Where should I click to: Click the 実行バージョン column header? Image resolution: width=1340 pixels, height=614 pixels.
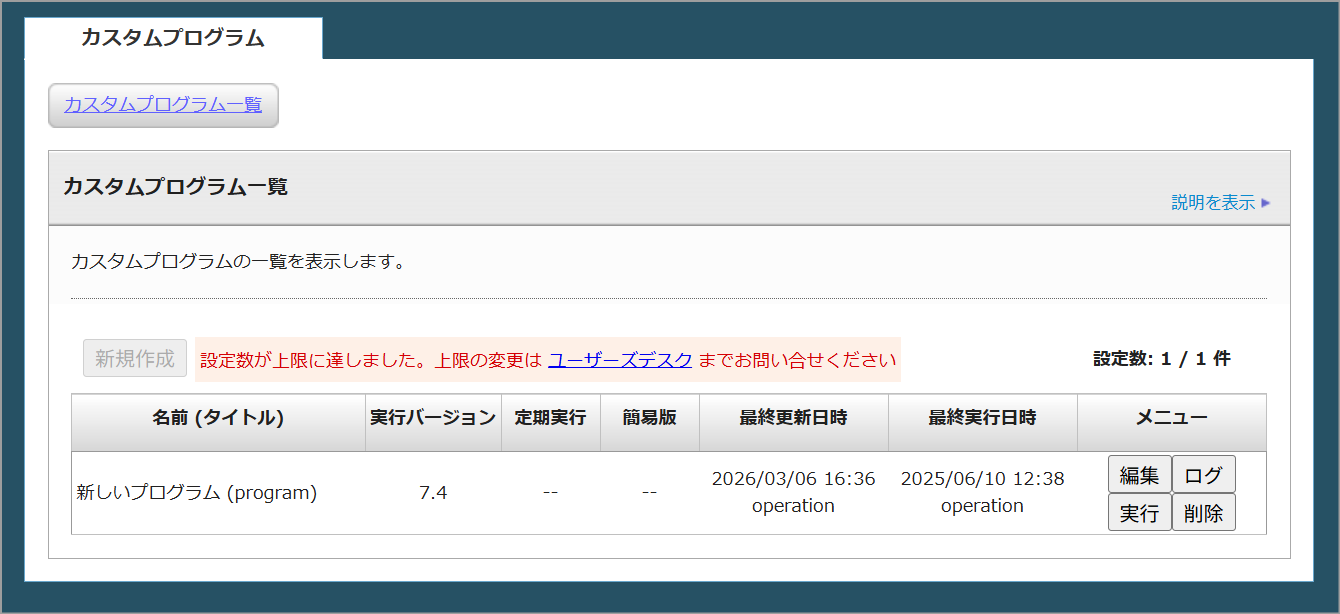pos(433,418)
